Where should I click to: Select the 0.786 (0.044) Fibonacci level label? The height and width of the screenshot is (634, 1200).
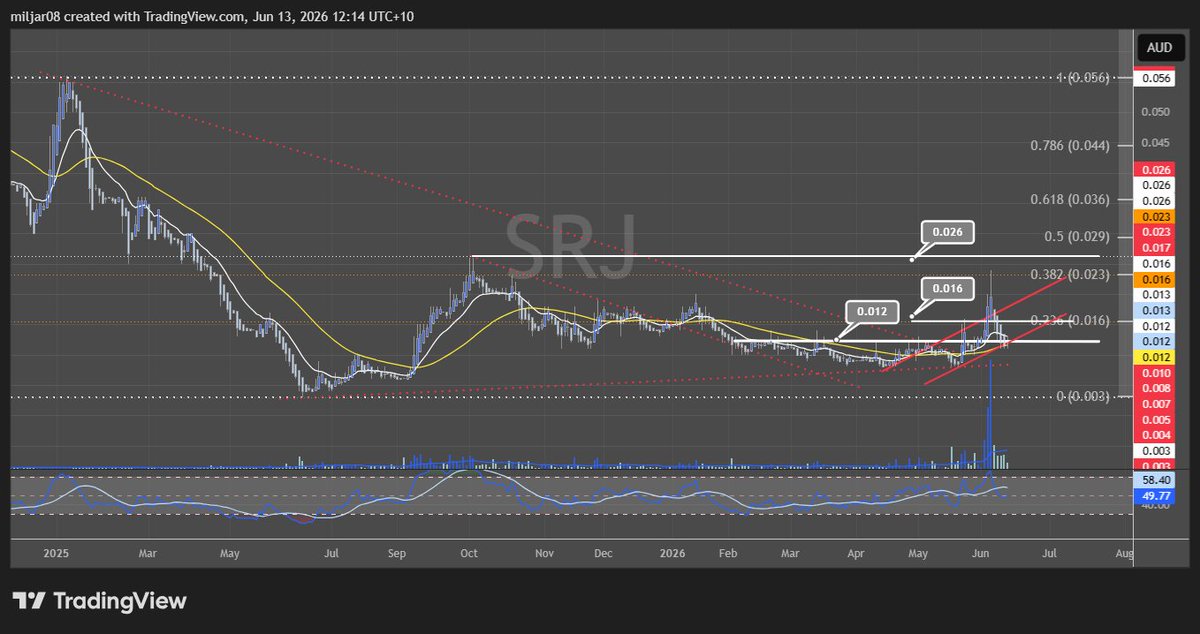[x=1070, y=145]
